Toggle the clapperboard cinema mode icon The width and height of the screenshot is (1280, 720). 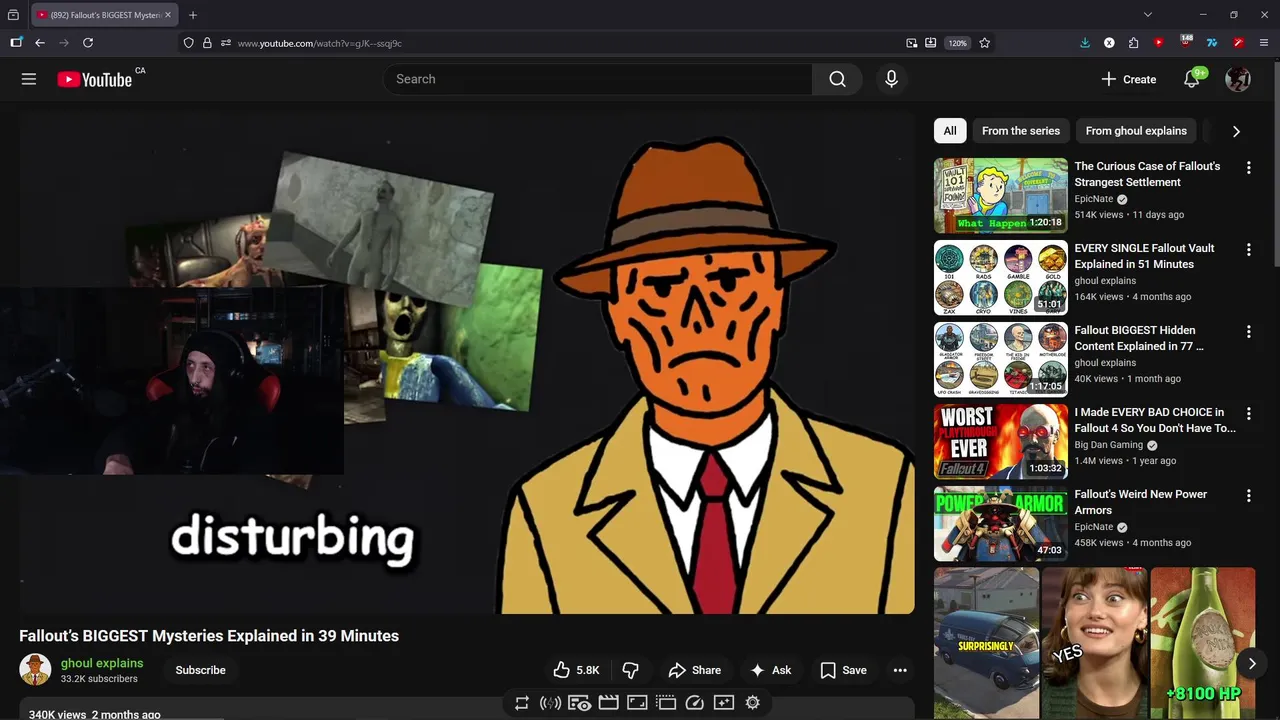tap(608, 703)
